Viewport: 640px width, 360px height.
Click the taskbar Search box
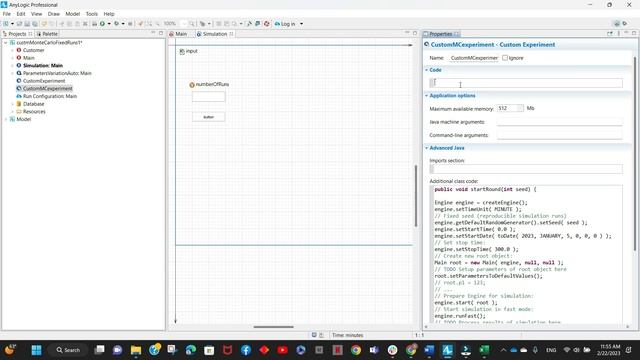pos(68,350)
